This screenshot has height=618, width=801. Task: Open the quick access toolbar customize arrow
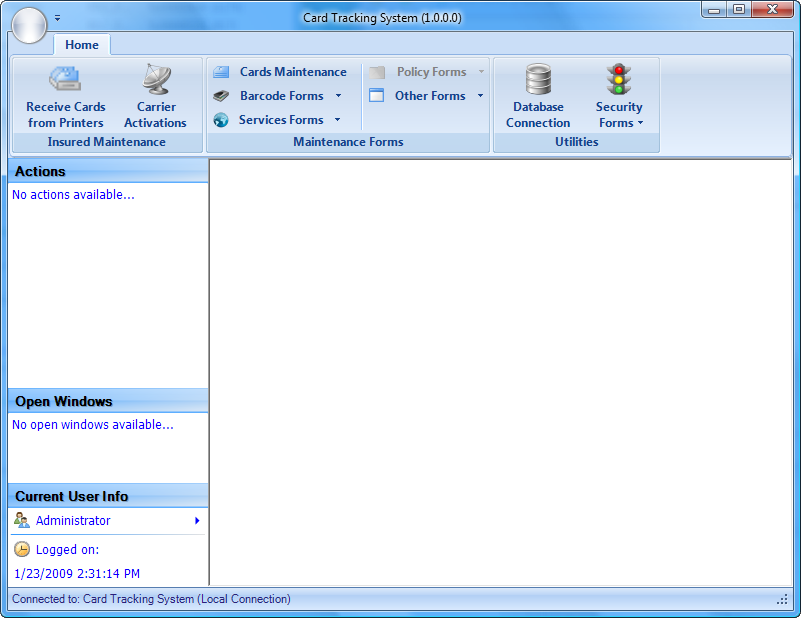tap(58, 18)
